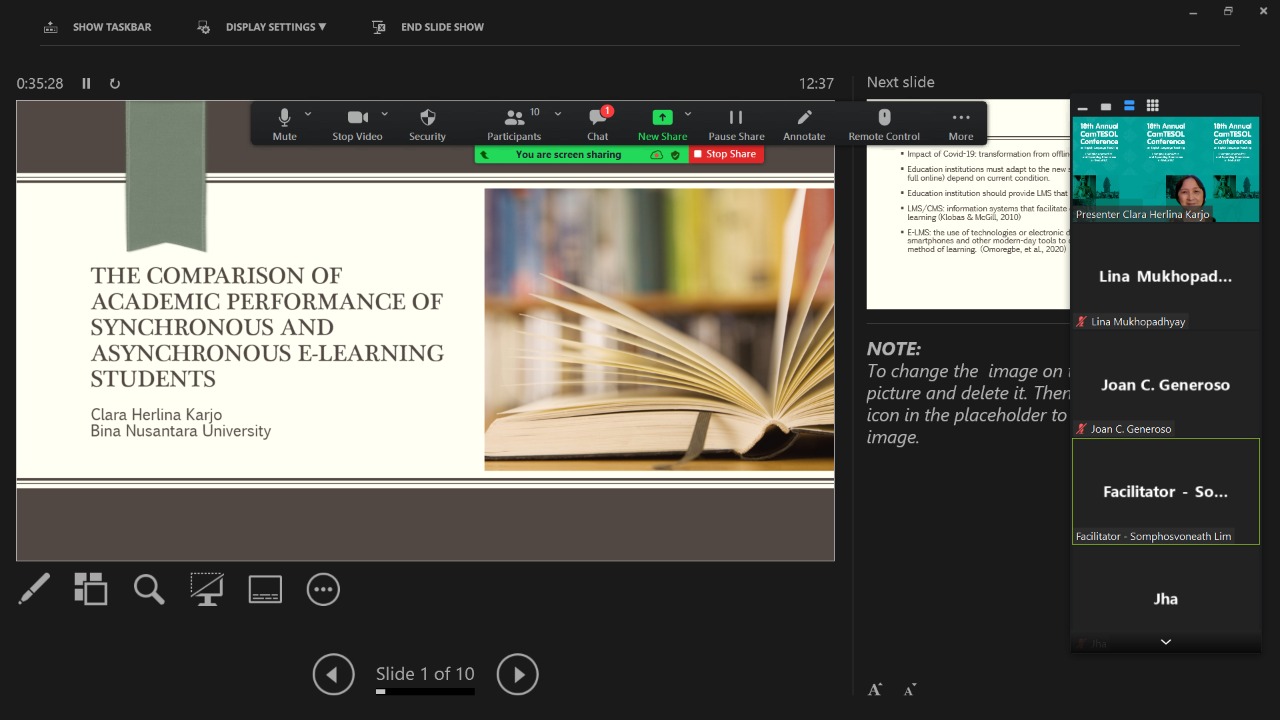This screenshot has height=720, width=1280.
Task: Open the More options menu
Action: point(961,124)
